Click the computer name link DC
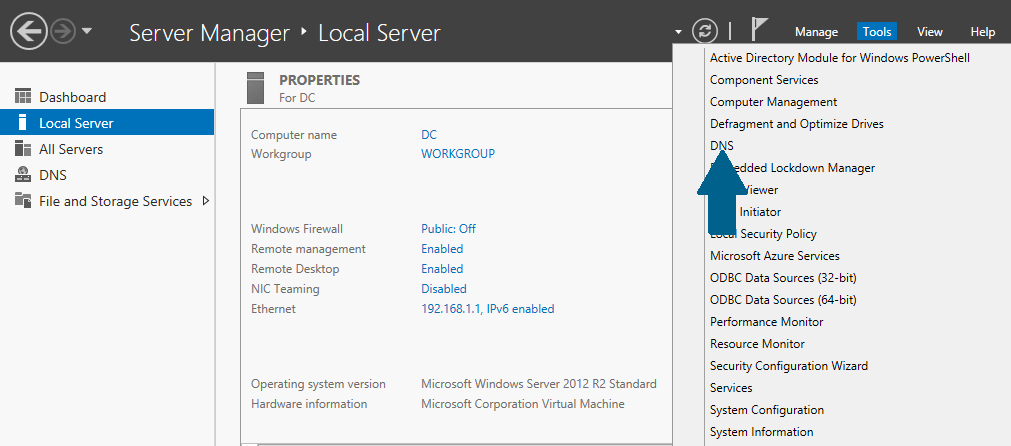Screen dimensions: 1011x446 (429, 135)
